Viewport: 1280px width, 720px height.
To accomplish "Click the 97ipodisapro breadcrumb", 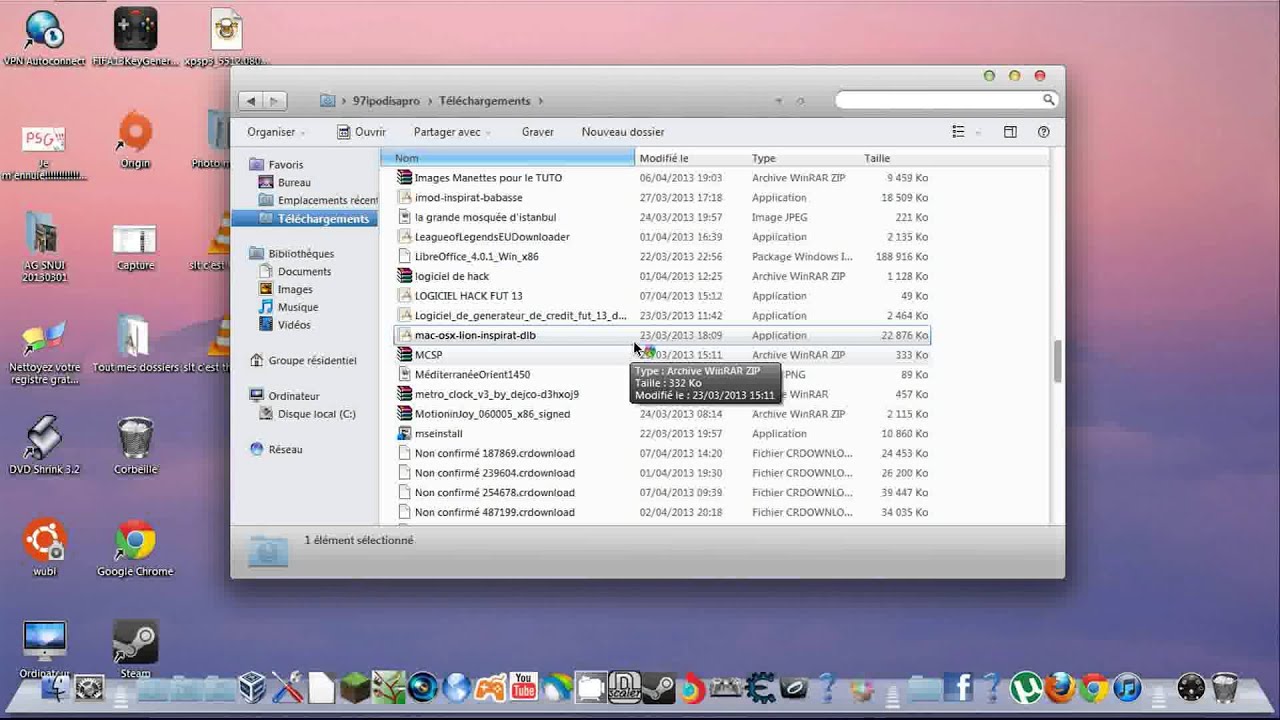I will pyautogui.click(x=386, y=101).
